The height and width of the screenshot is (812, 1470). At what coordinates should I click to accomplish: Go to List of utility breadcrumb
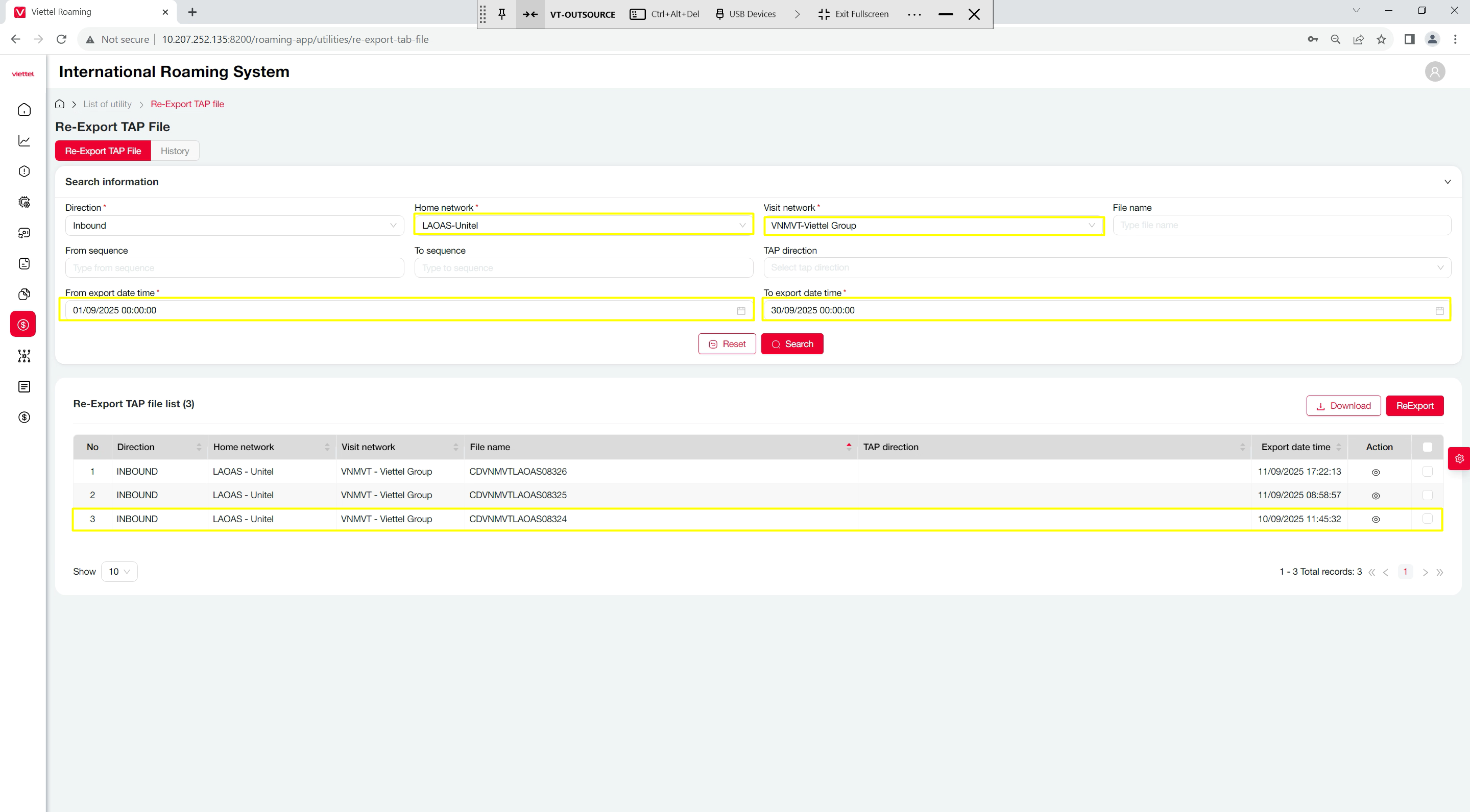(x=107, y=104)
